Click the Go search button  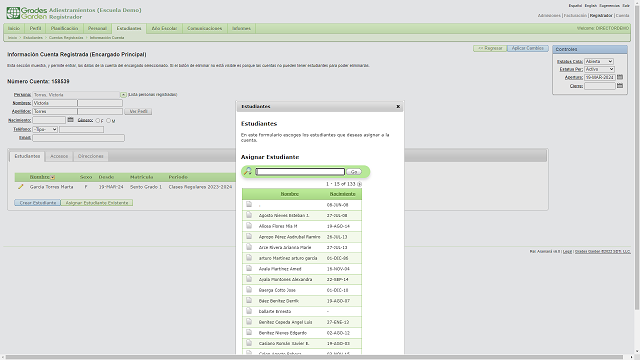pyautogui.click(x=354, y=172)
